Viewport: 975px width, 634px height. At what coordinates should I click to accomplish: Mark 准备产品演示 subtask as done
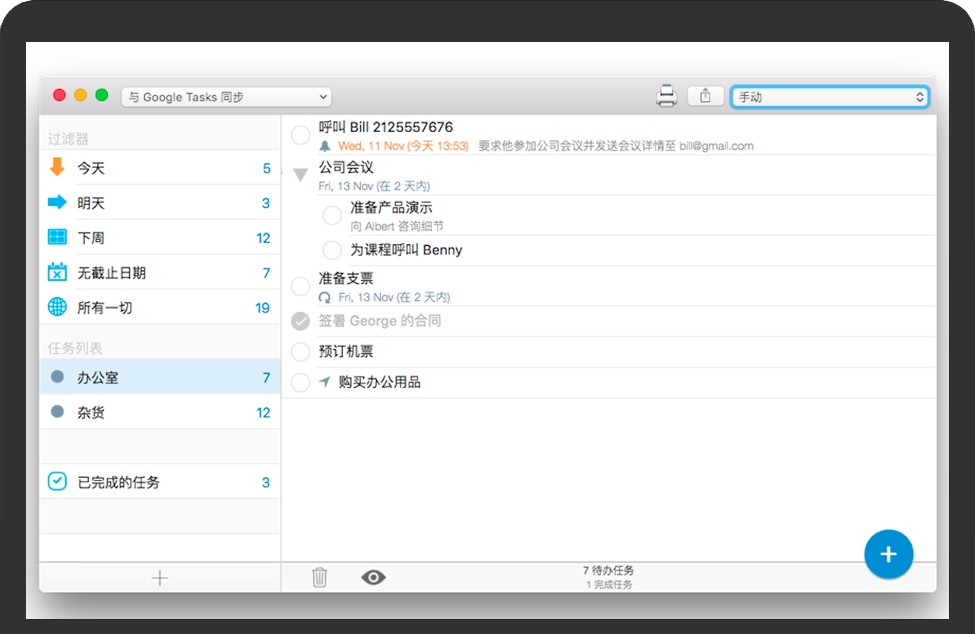(x=332, y=215)
